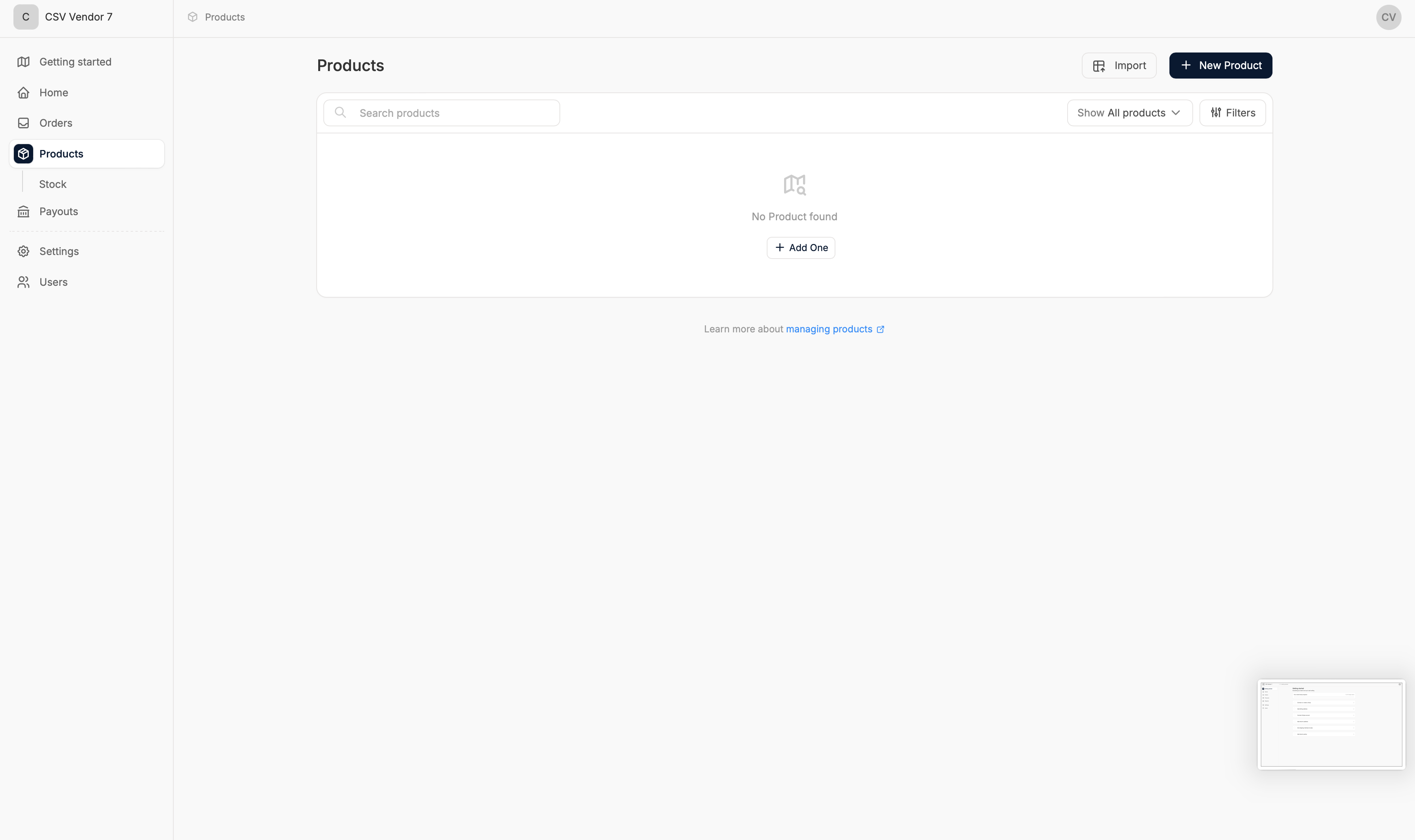Viewport: 1415px width, 840px height.
Task: Click the CV user avatar
Action: coord(1389,17)
